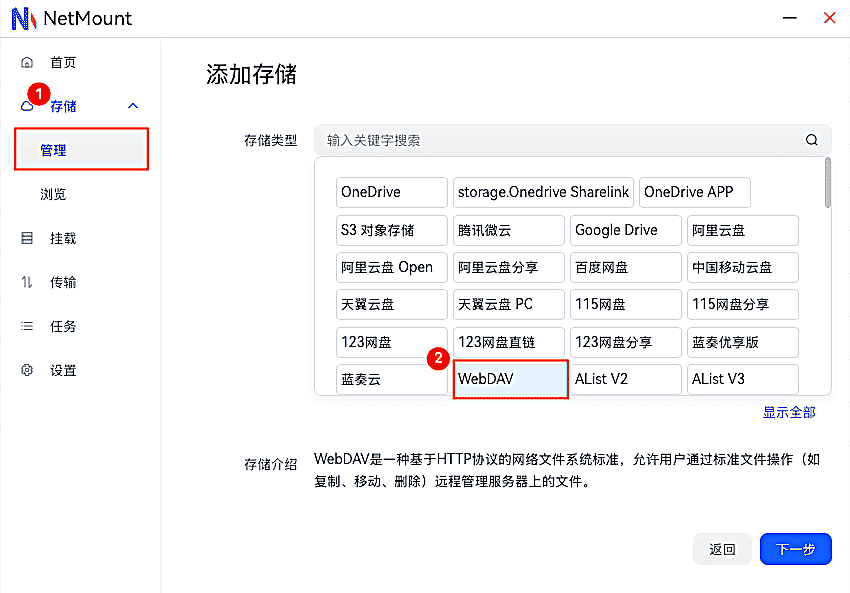Choose 123网盘直链 storage type
Image resolution: width=850 pixels, height=593 pixels.
508,342
